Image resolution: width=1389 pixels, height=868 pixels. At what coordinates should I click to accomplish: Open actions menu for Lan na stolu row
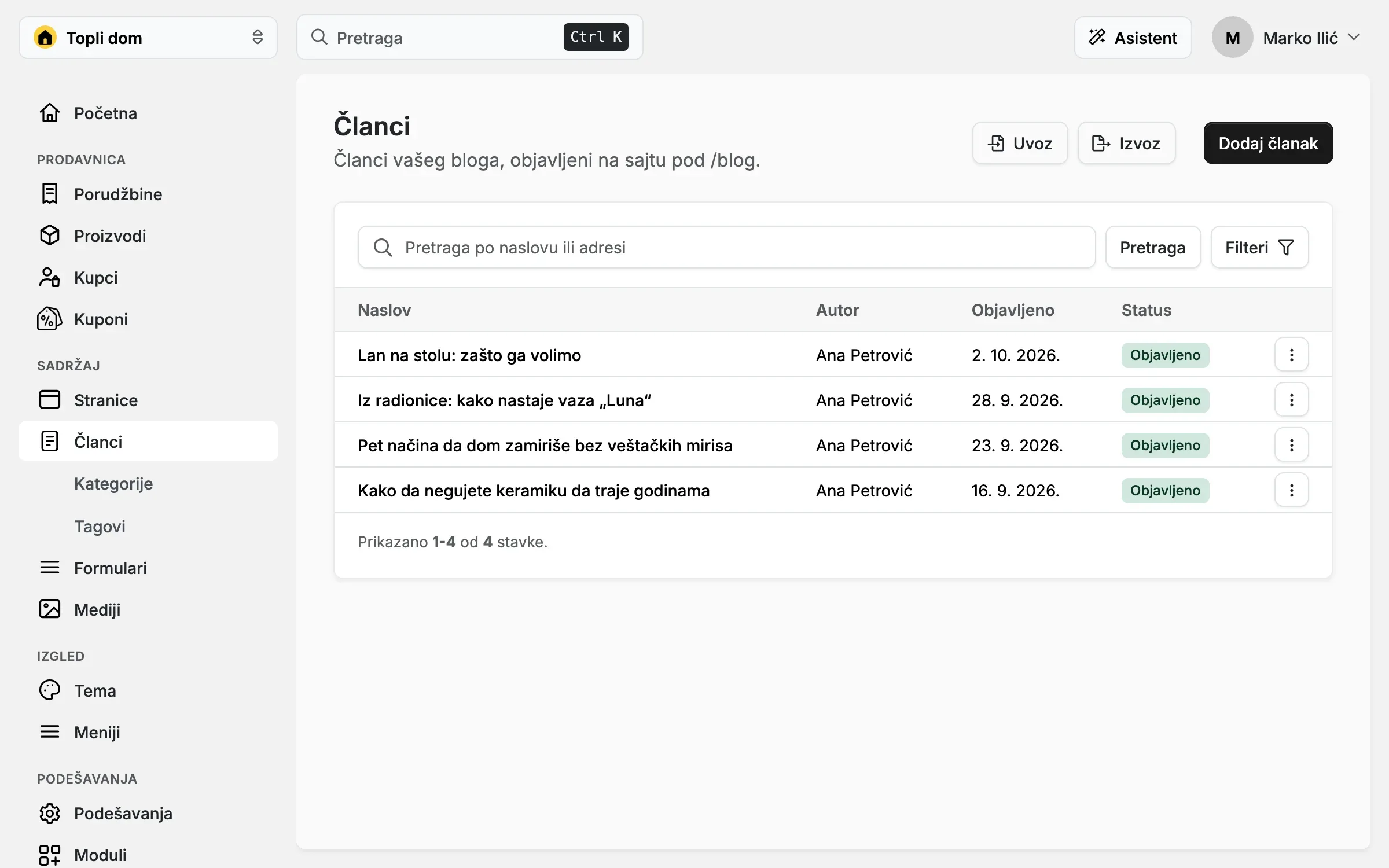pyautogui.click(x=1291, y=355)
